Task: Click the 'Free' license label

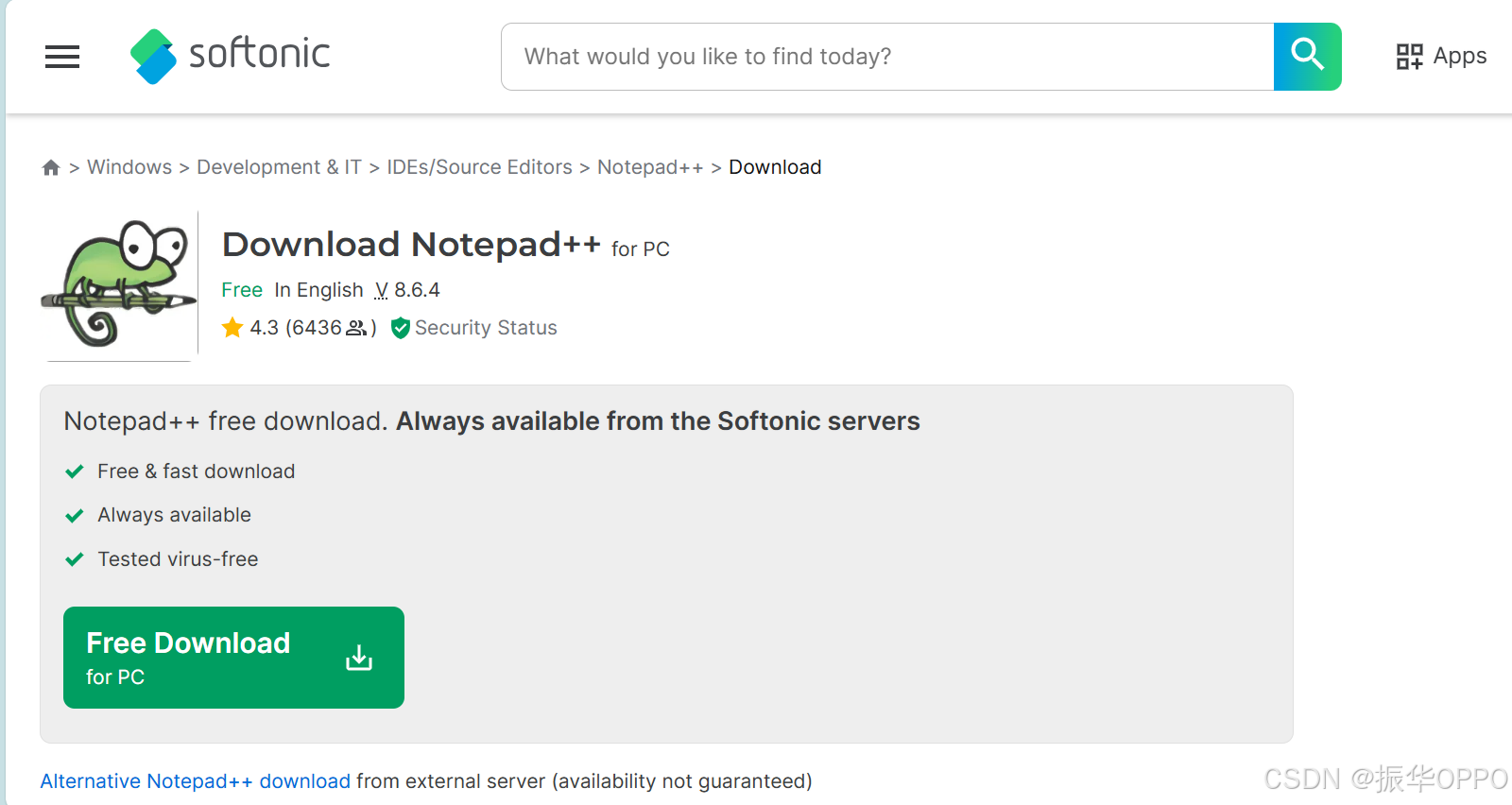Action: tap(242, 290)
